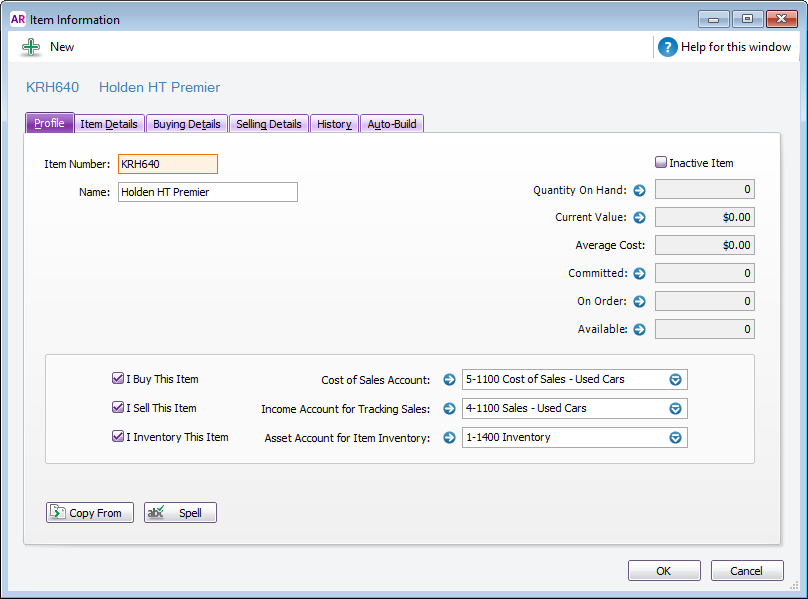Click the Cost of Sales Account zoom arrow
Screen dimensions: 808x599
pyautogui.click(x=449, y=380)
